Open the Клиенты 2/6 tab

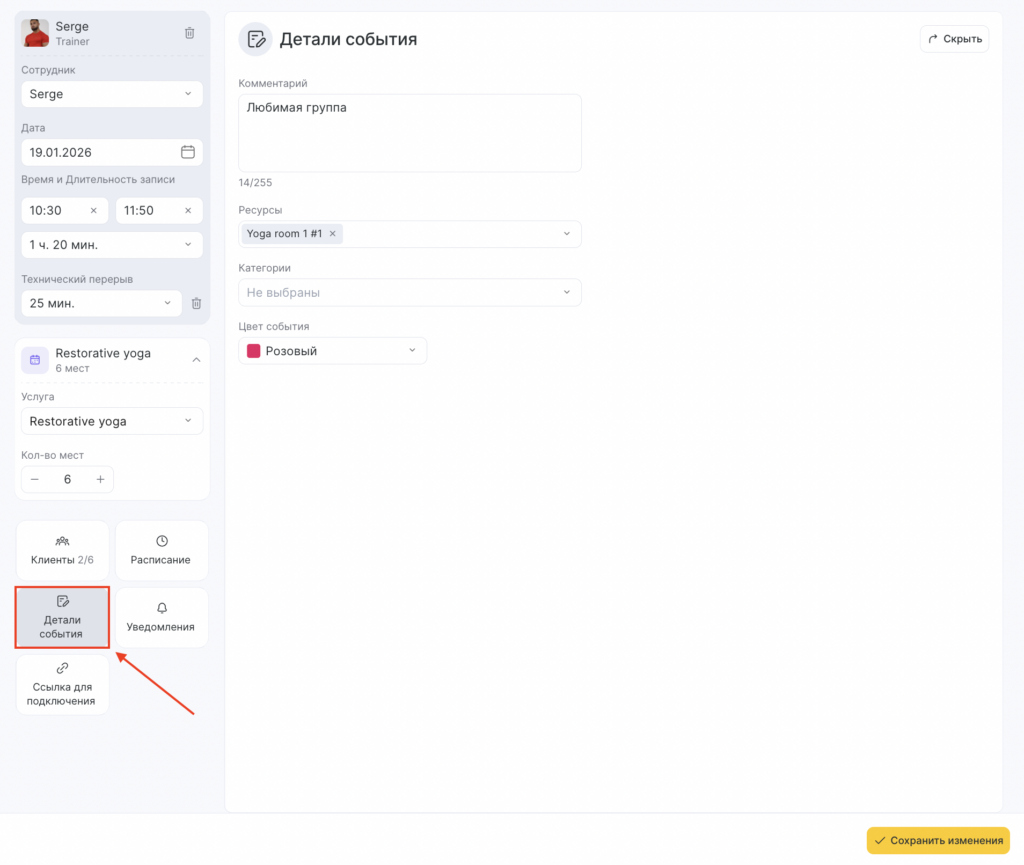point(62,550)
